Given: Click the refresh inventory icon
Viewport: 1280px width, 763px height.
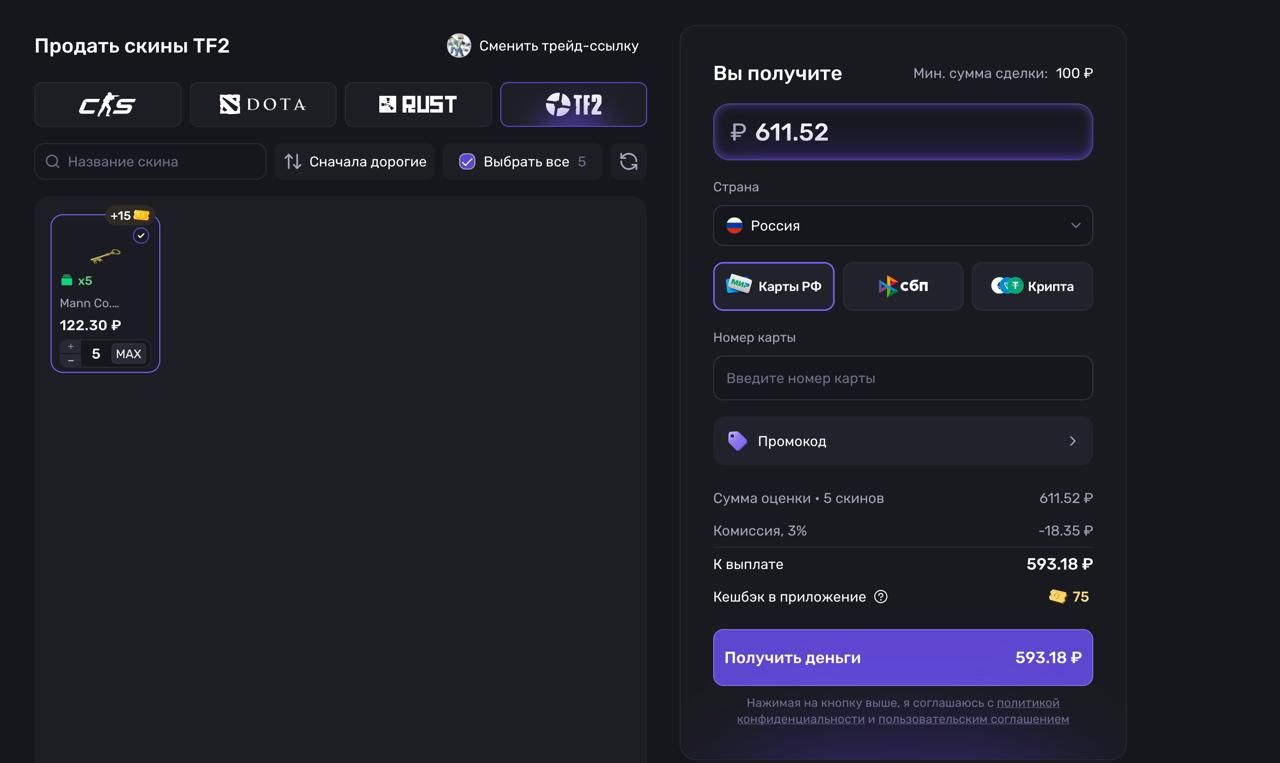Looking at the screenshot, I should (x=628, y=161).
